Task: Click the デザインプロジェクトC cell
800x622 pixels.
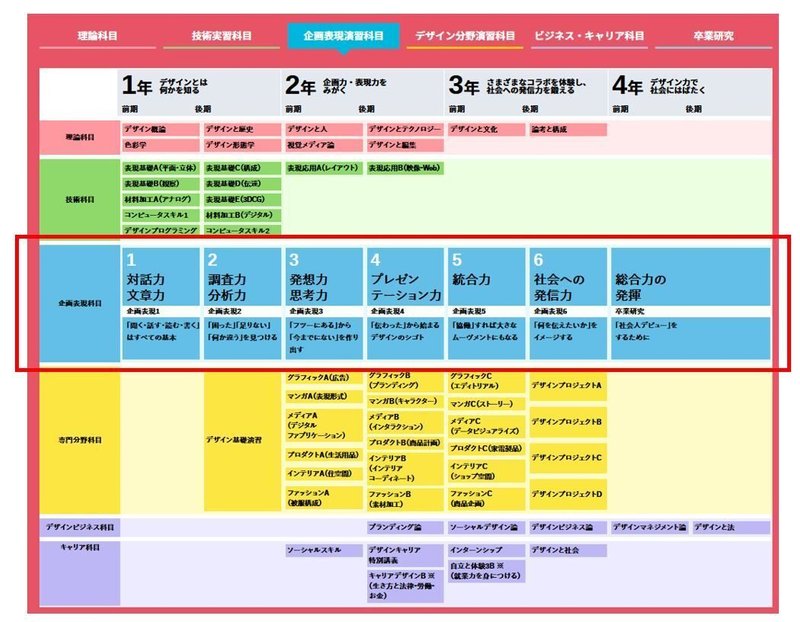Action: [x=568, y=458]
